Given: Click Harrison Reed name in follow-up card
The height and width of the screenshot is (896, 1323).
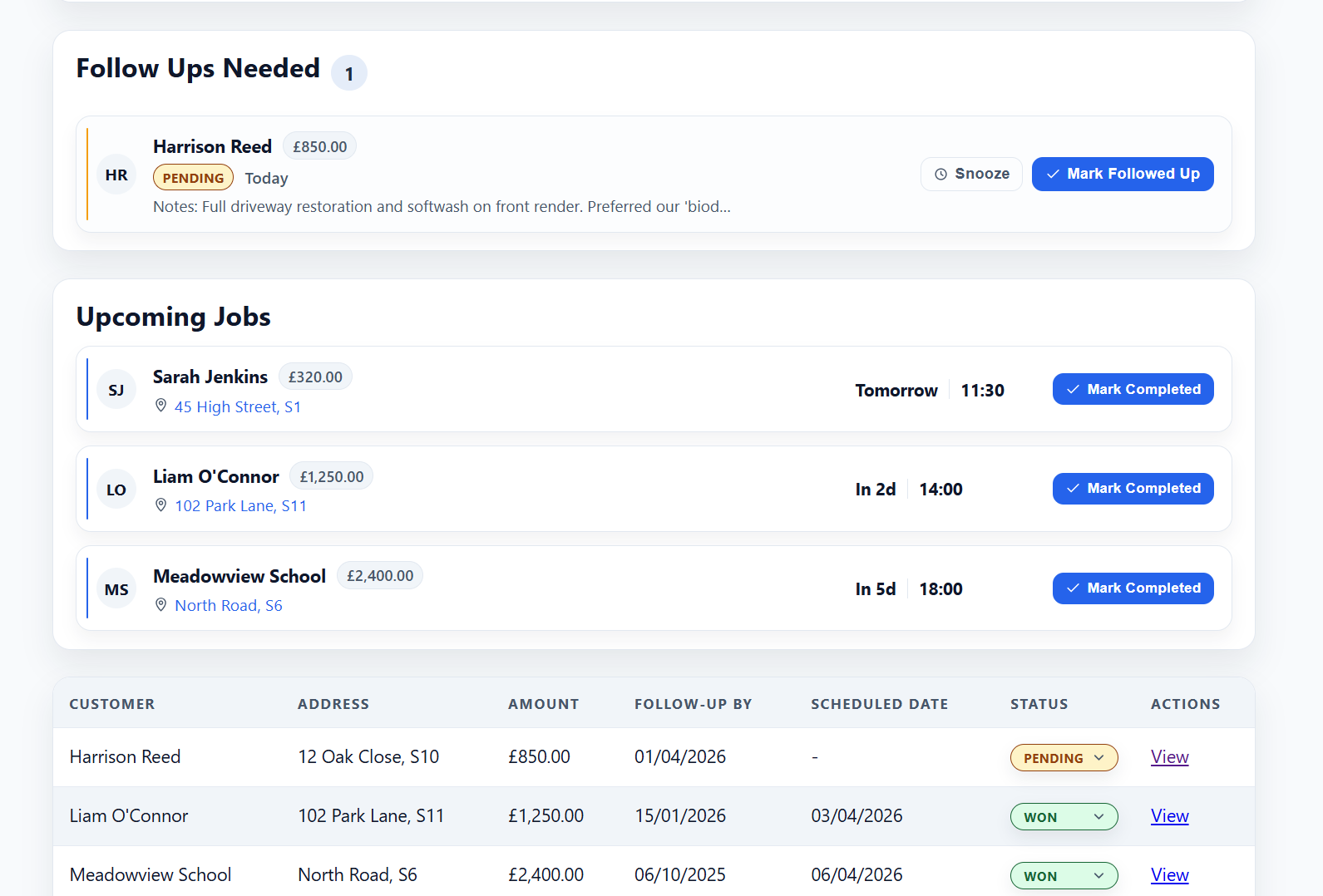Looking at the screenshot, I should 212,146.
